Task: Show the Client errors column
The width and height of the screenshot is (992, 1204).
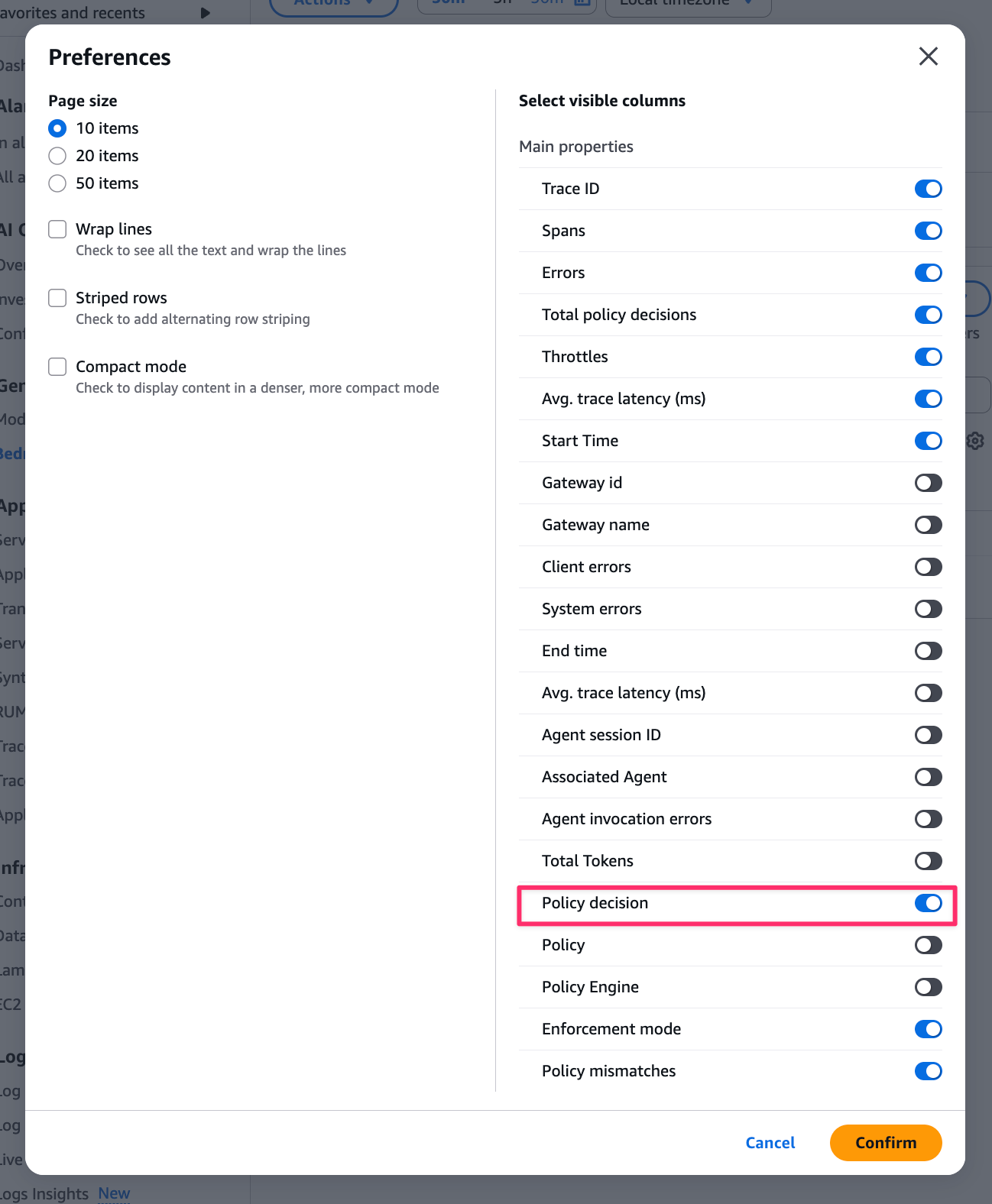Action: click(x=928, y=567)
